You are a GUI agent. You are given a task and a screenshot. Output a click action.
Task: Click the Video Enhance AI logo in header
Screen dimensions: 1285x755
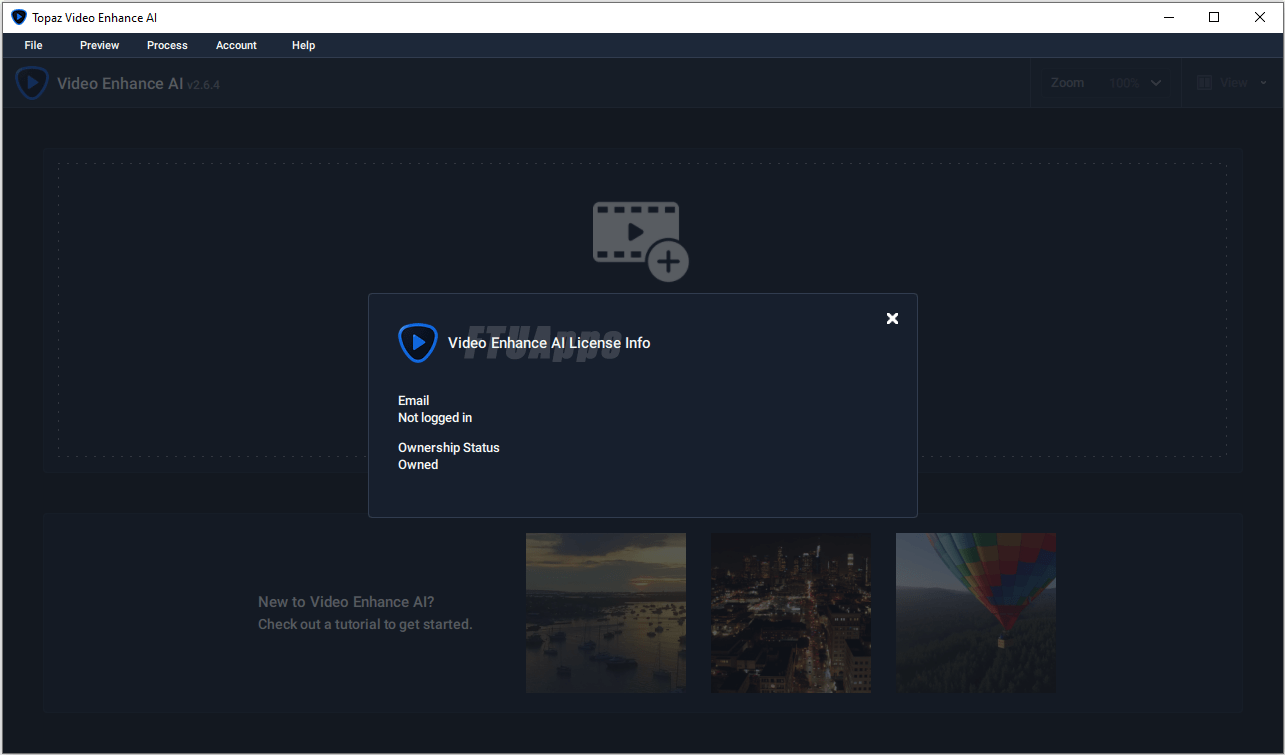click(x=32, y=83)
